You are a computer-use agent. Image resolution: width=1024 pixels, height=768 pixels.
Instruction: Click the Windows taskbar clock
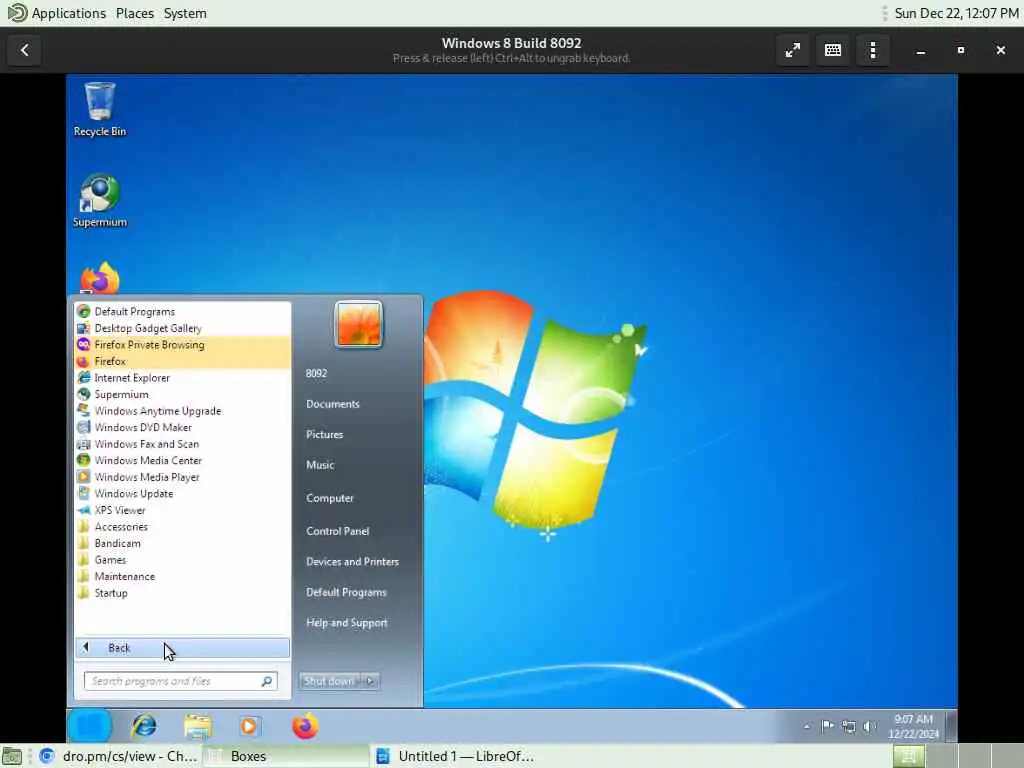(x=913, y=726)
